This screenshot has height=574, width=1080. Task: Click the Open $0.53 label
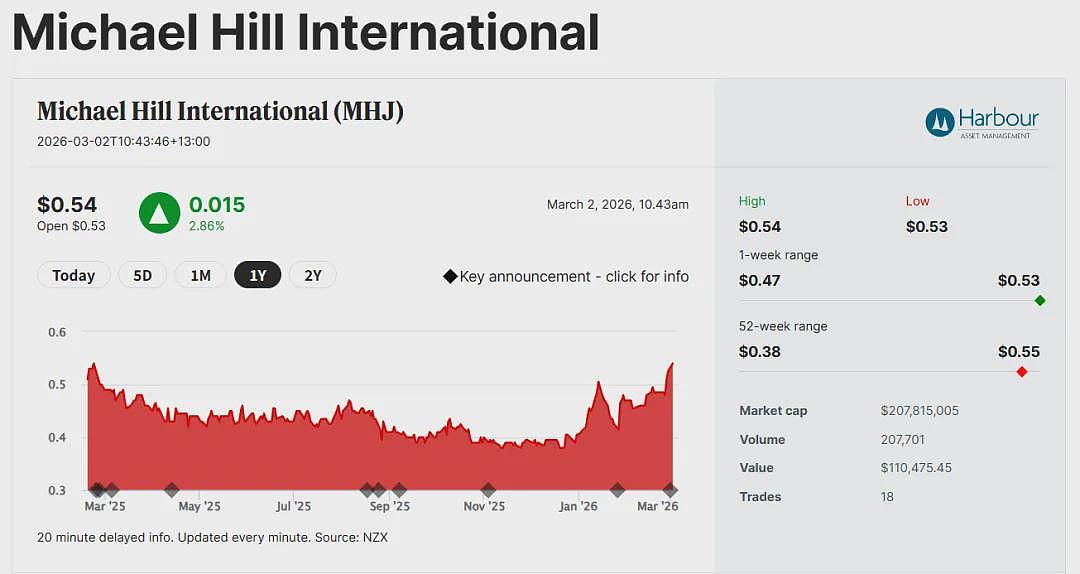[72, 226]
